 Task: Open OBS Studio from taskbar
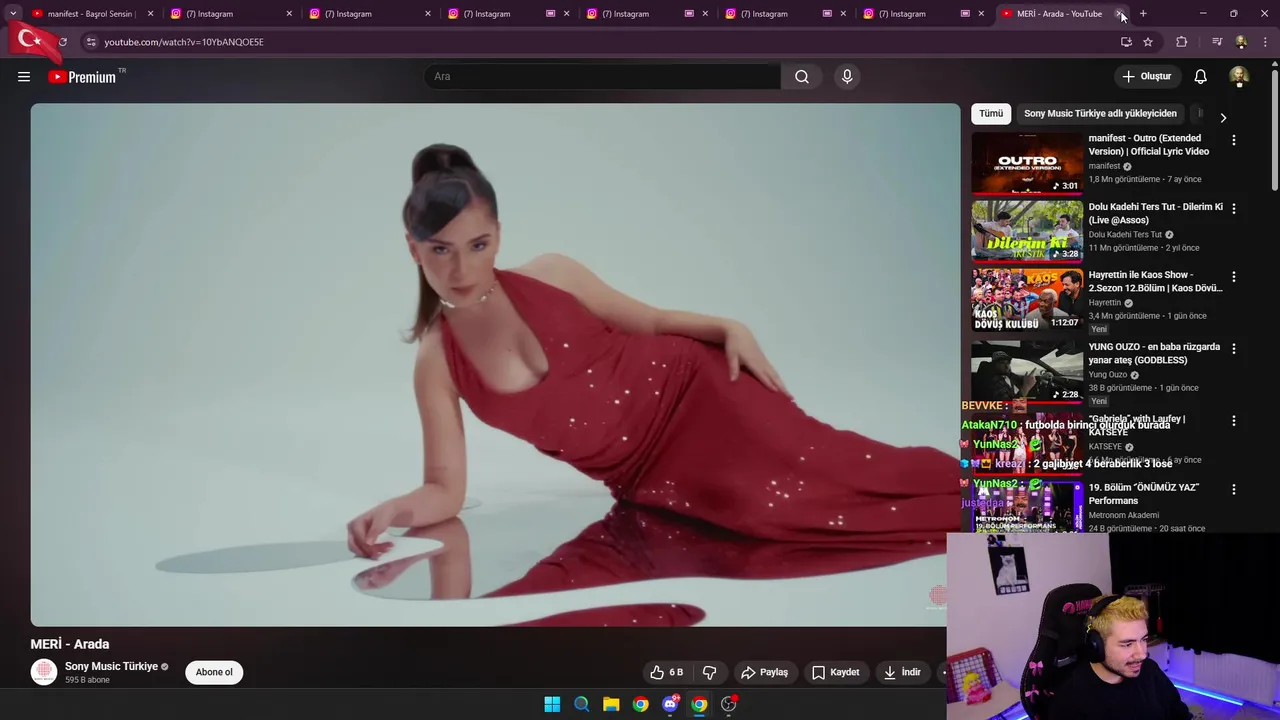[729, 704]
